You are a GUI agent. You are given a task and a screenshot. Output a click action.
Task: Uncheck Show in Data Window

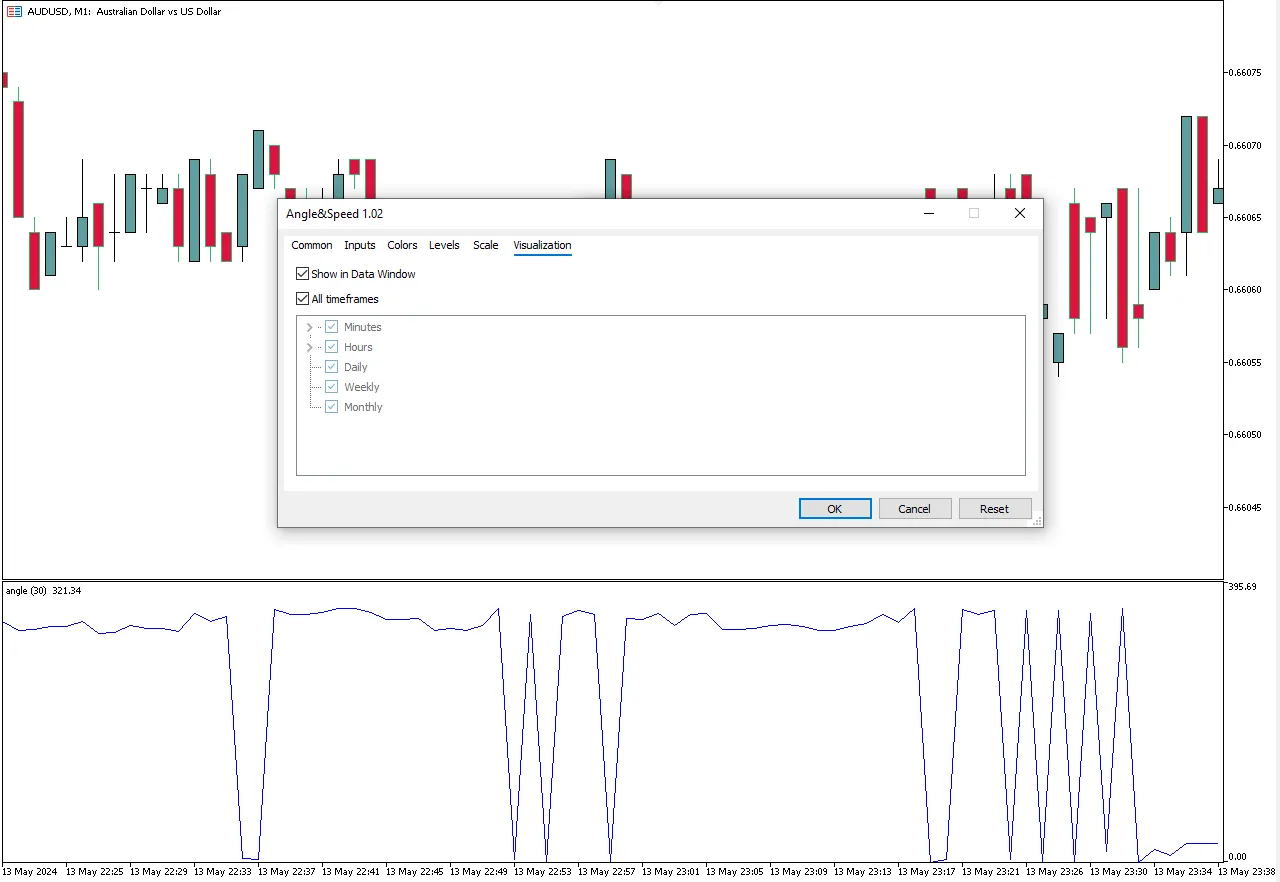pos(303,274)
